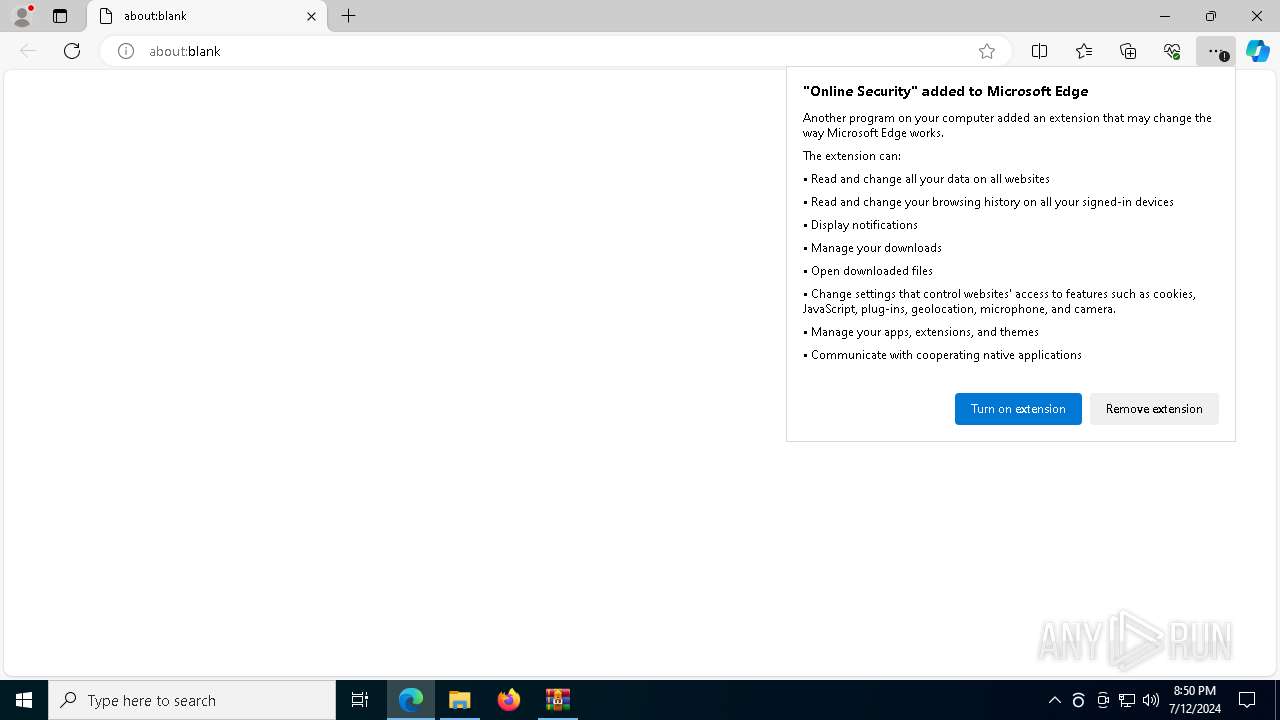Open network status tray icon
Viewport: 1280px width, 720px height.
coord(1127,700)
